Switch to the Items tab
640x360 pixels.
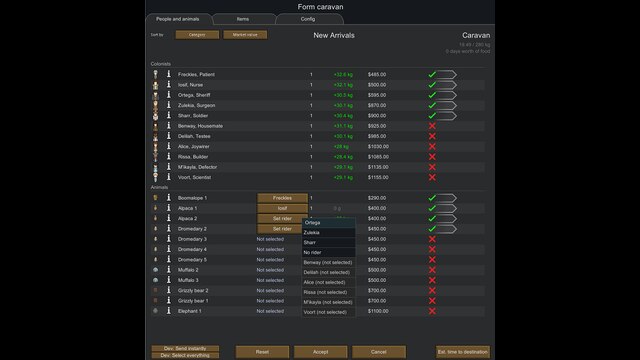click(243, 19)
